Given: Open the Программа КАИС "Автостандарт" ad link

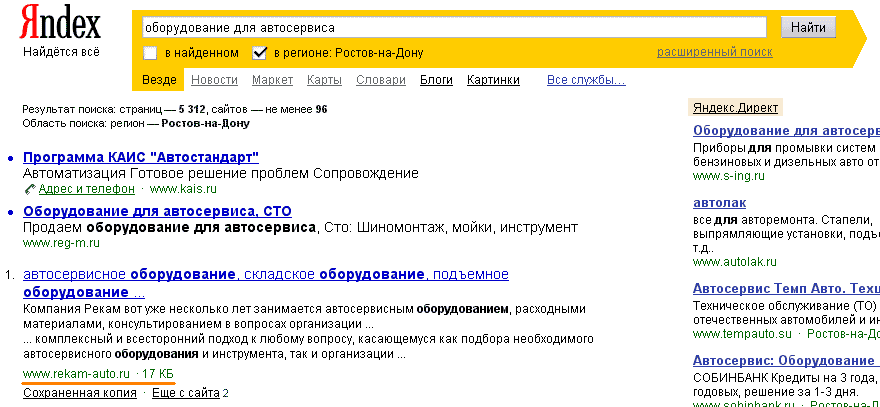Looking at the screenshot, I should [141, 157].
